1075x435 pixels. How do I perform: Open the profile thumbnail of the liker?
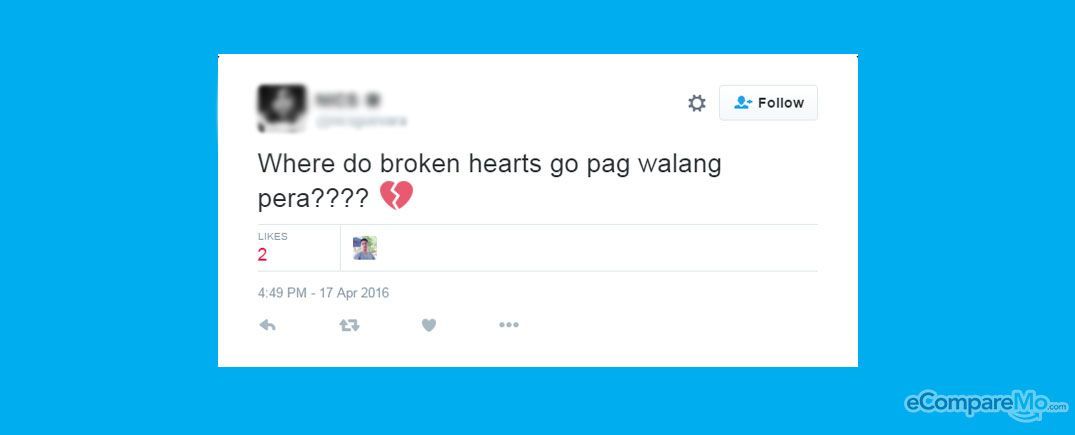(x=365, y=248)
